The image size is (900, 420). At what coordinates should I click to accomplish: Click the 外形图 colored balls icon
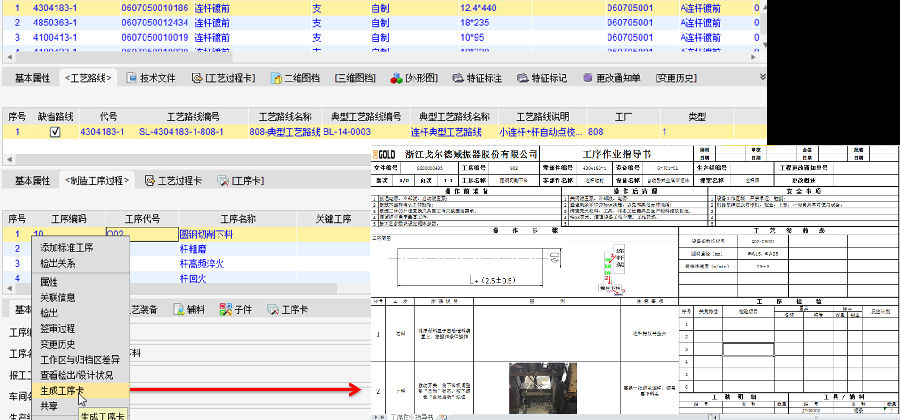click(395, 78)
